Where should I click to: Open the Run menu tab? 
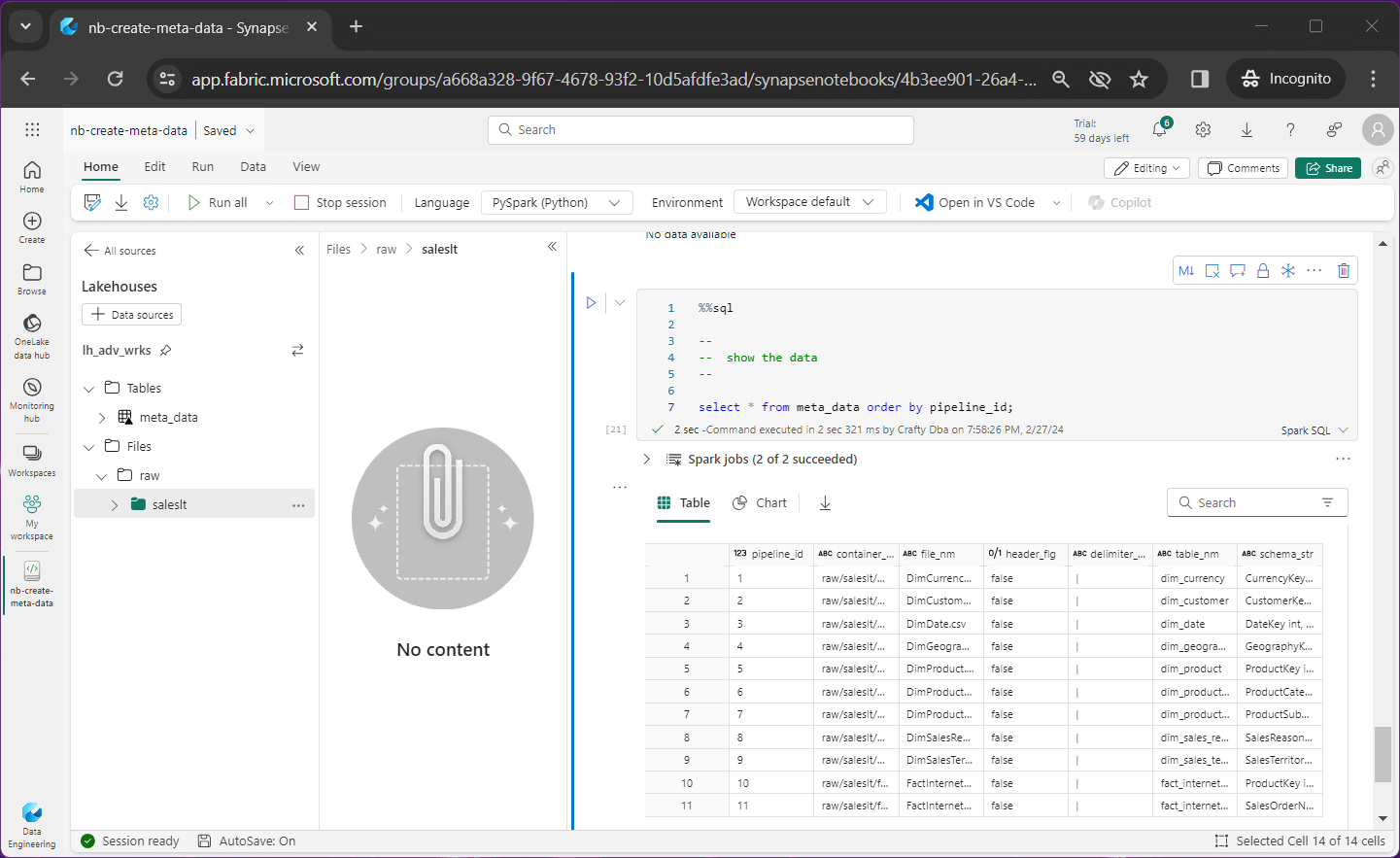[202, 167]
